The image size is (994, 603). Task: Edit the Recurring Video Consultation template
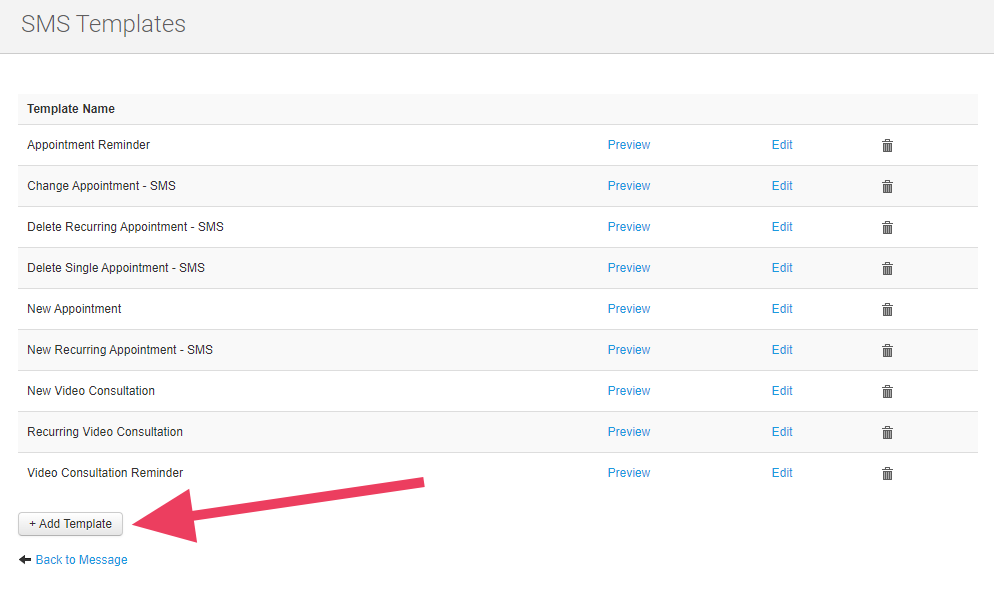pyautogui.click(x=781, y=432)
